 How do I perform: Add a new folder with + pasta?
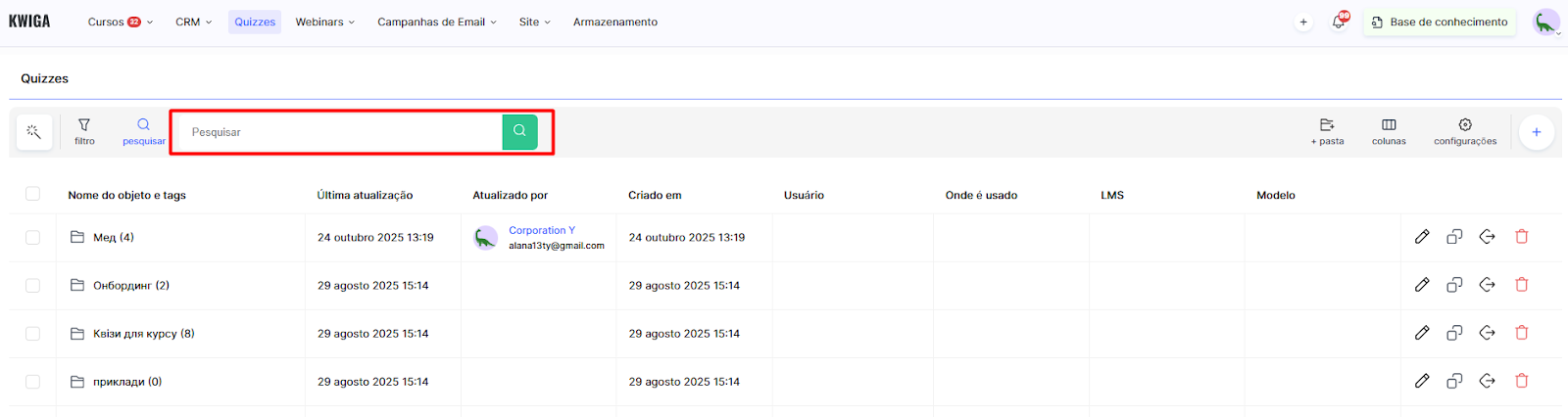pos(1327,131)
